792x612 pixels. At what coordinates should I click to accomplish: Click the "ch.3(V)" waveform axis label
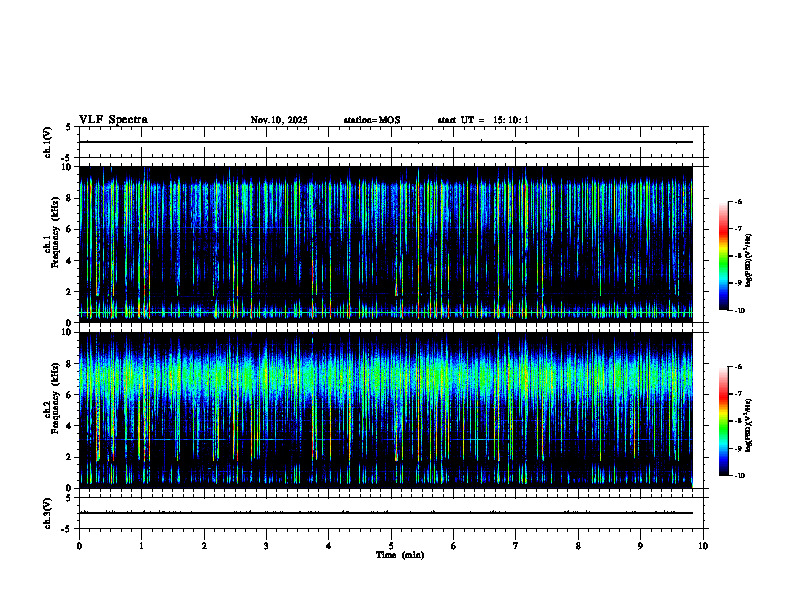pos(48,513)
